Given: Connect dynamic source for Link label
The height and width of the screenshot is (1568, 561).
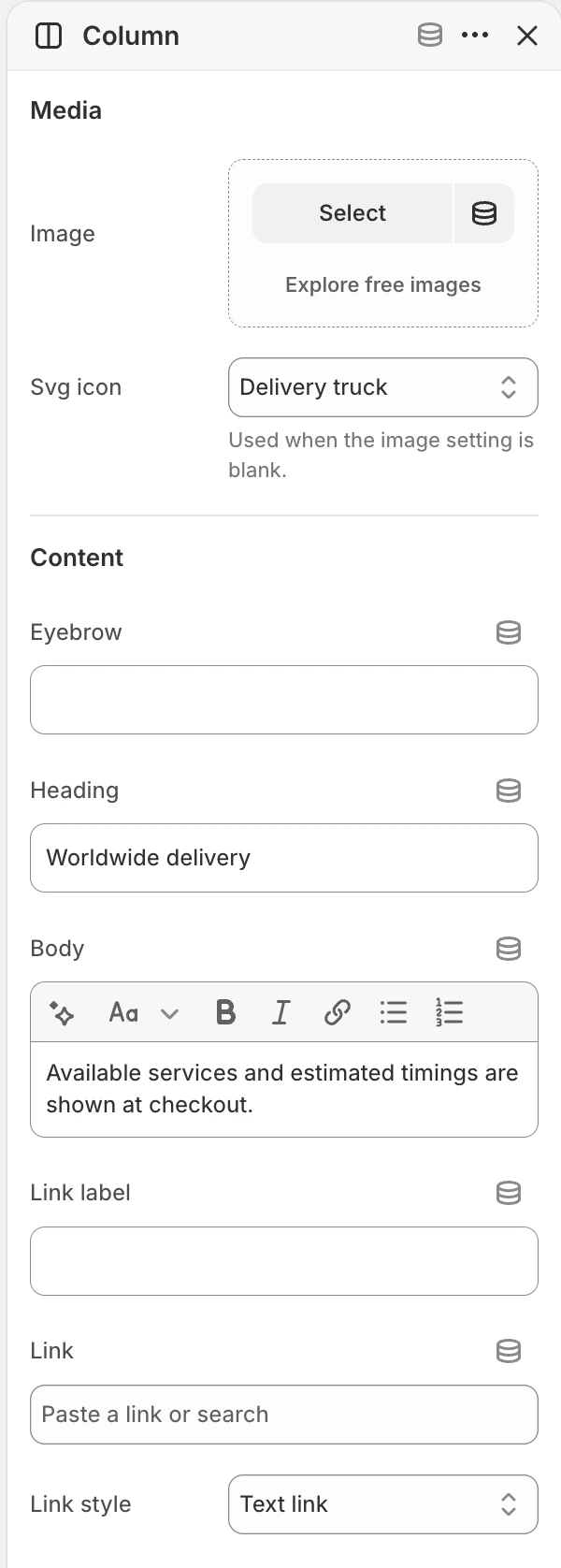Looking at the screenshot, I should [x=509, y=1193].
